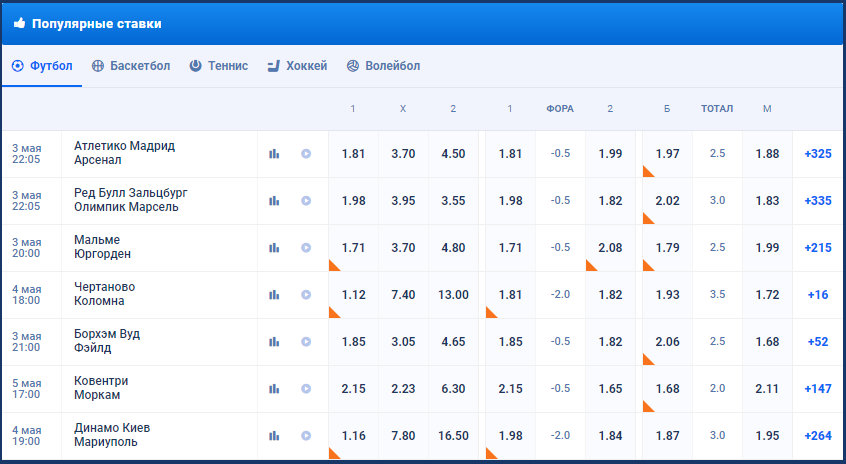Select the Футбол tab
Viewport: 846px width, 464px height.
pos(42,66)
